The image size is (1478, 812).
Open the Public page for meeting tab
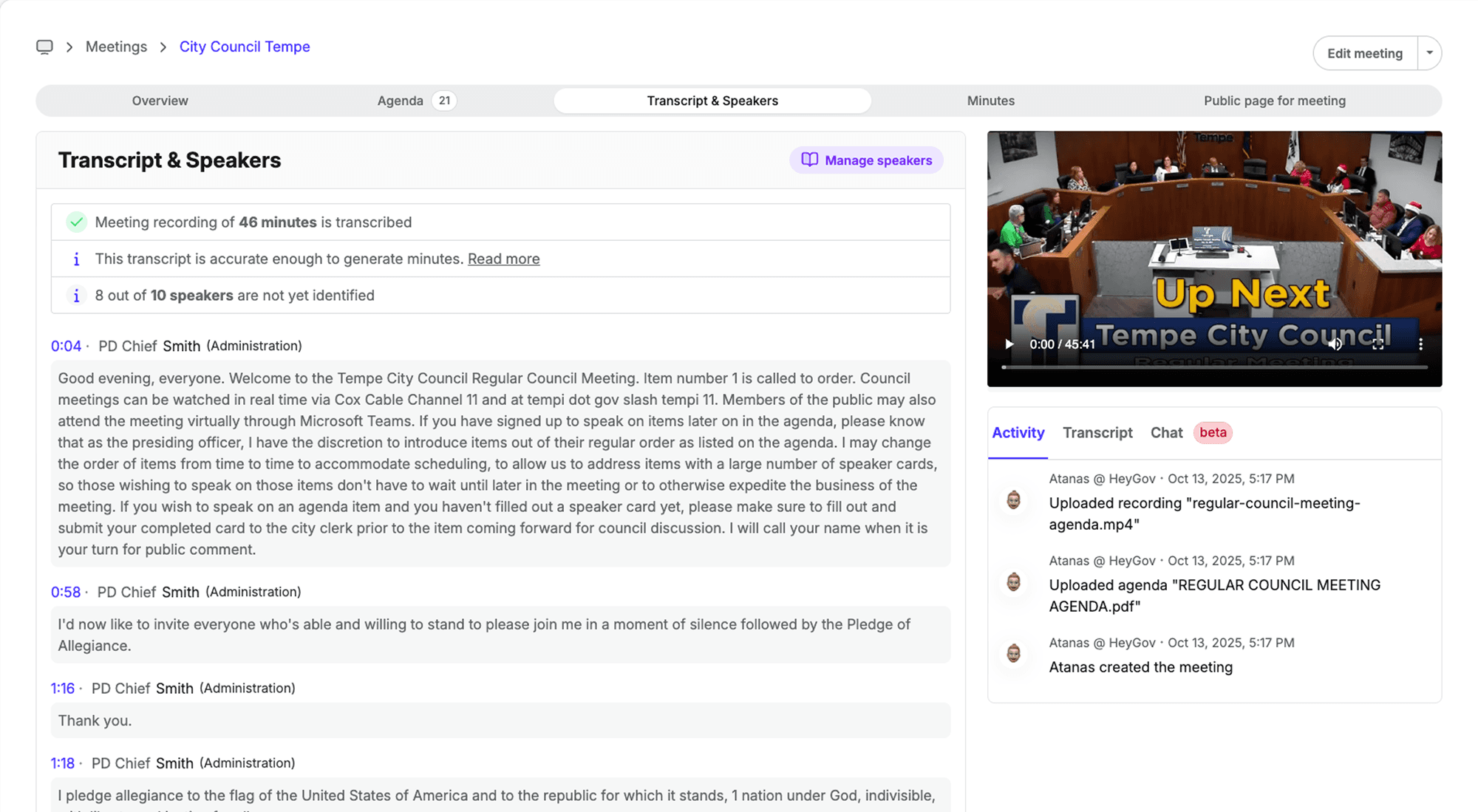[1274, 100]
